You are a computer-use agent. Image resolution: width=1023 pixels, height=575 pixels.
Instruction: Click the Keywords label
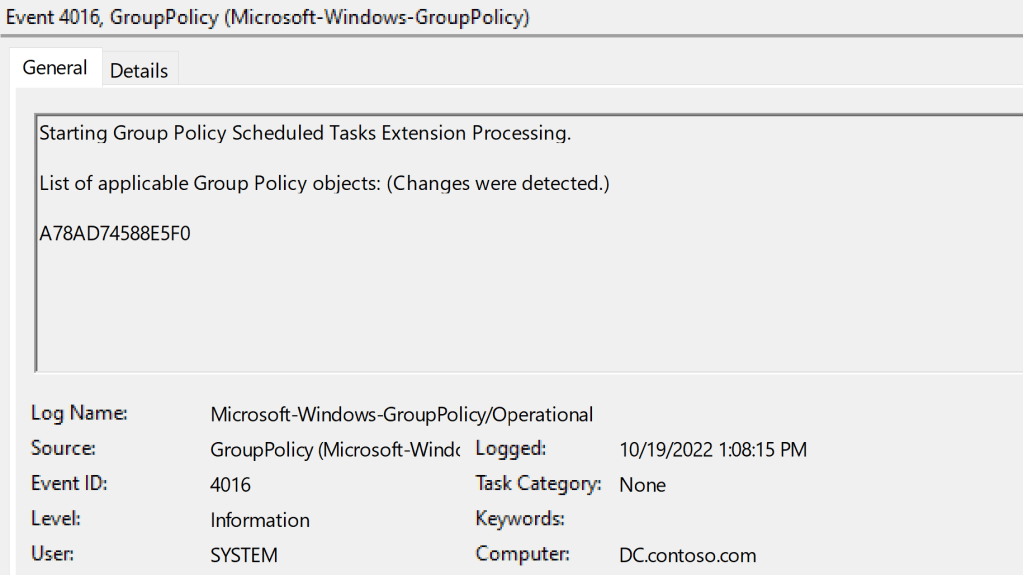pyautogui.click(x=520, y=519)
